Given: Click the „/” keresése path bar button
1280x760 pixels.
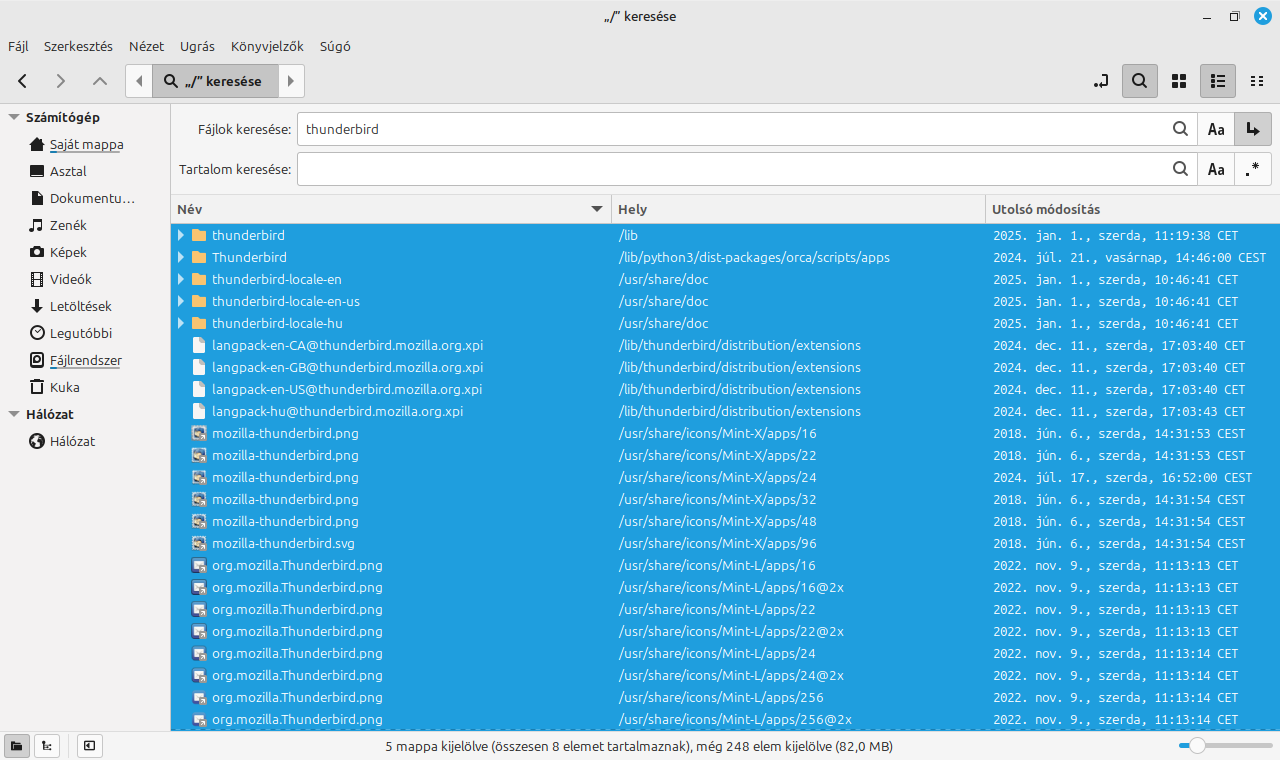Looking at the screenshot, I should (x=215, y=81).
